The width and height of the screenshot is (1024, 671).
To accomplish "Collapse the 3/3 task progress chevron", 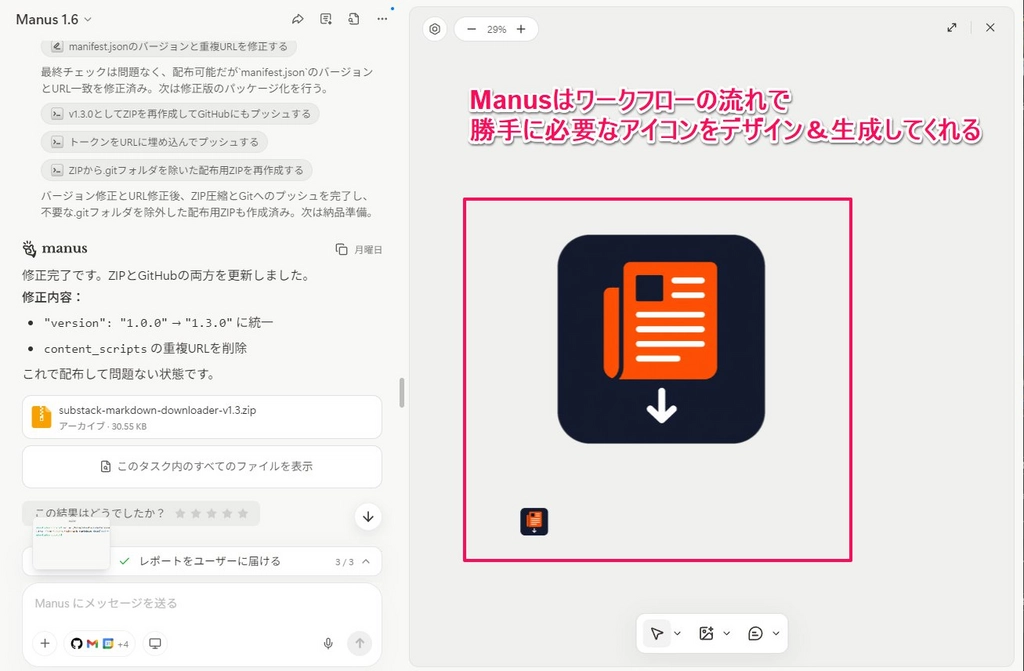I will pos(366,561).
